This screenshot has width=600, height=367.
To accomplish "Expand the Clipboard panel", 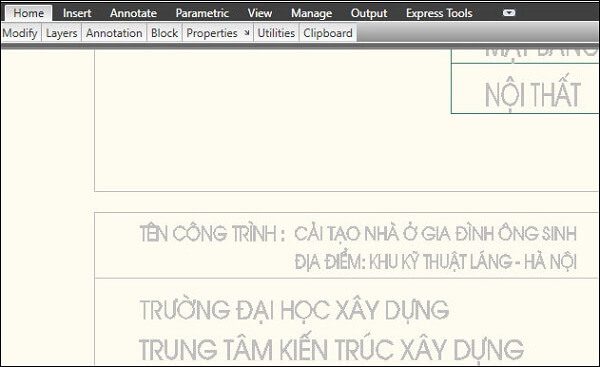I will coord(328,33).
